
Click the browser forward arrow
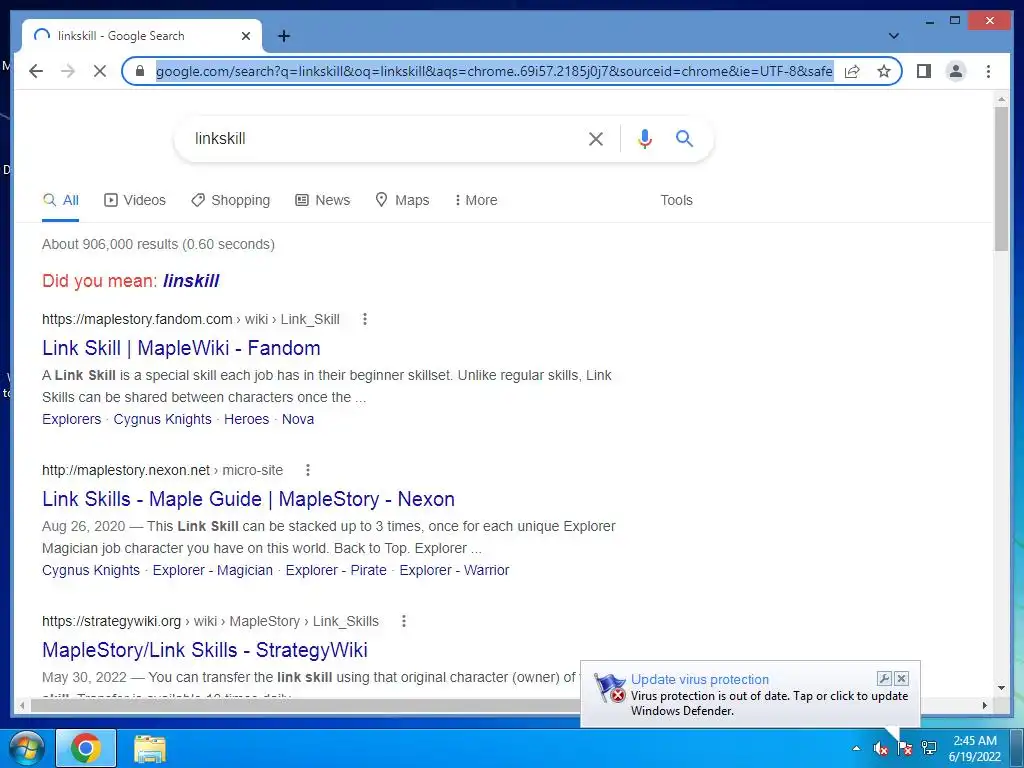(x=68, y=71)
